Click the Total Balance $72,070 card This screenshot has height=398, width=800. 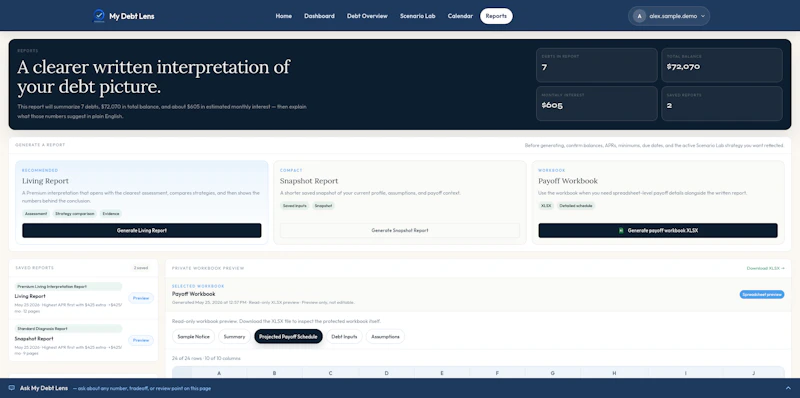[x=722, y=65]
